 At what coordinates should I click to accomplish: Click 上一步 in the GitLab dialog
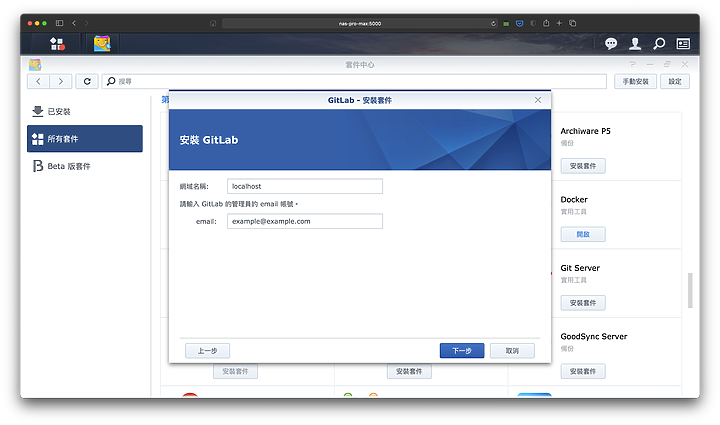click(208, 351)
